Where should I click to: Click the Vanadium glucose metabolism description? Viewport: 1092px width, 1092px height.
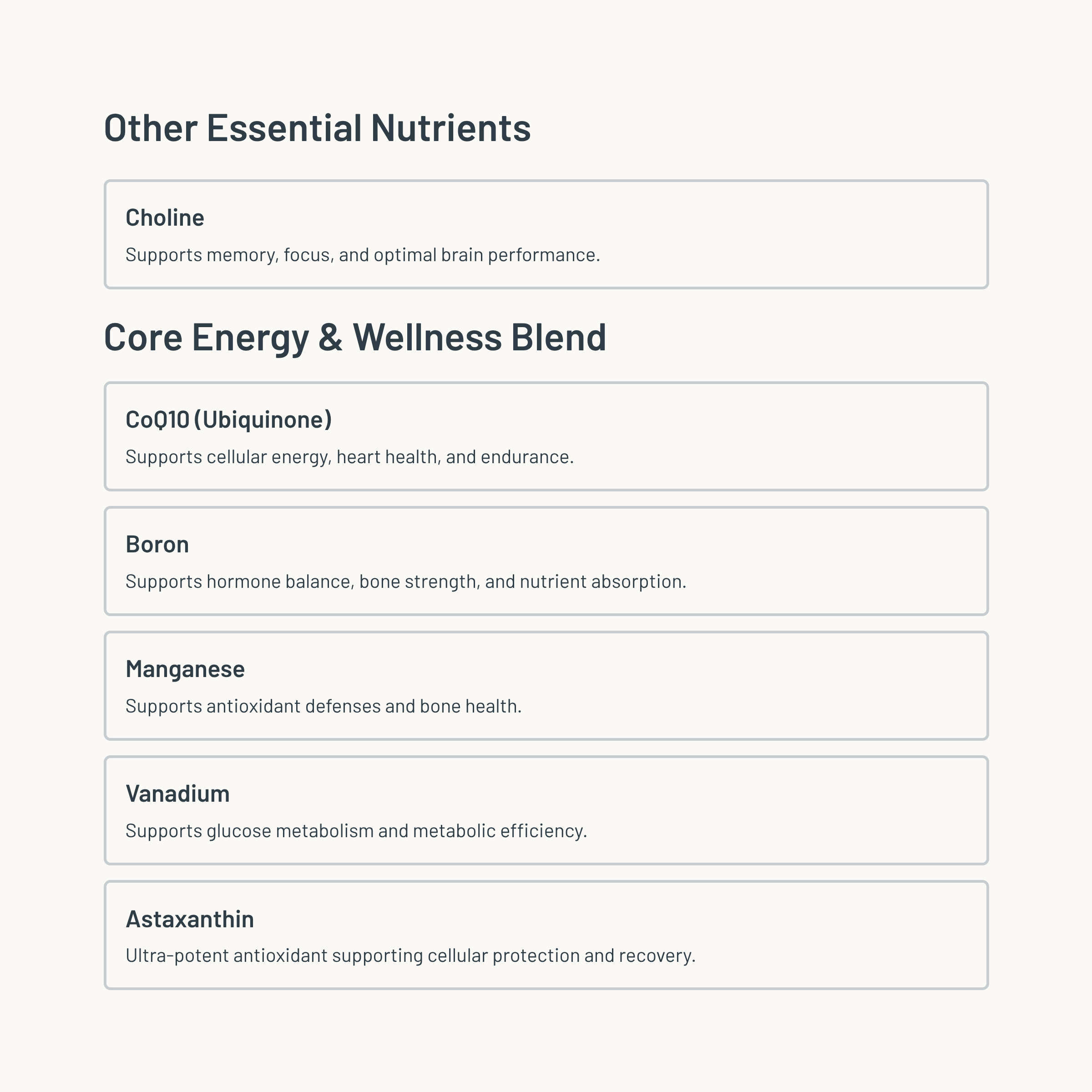point(356,831)
